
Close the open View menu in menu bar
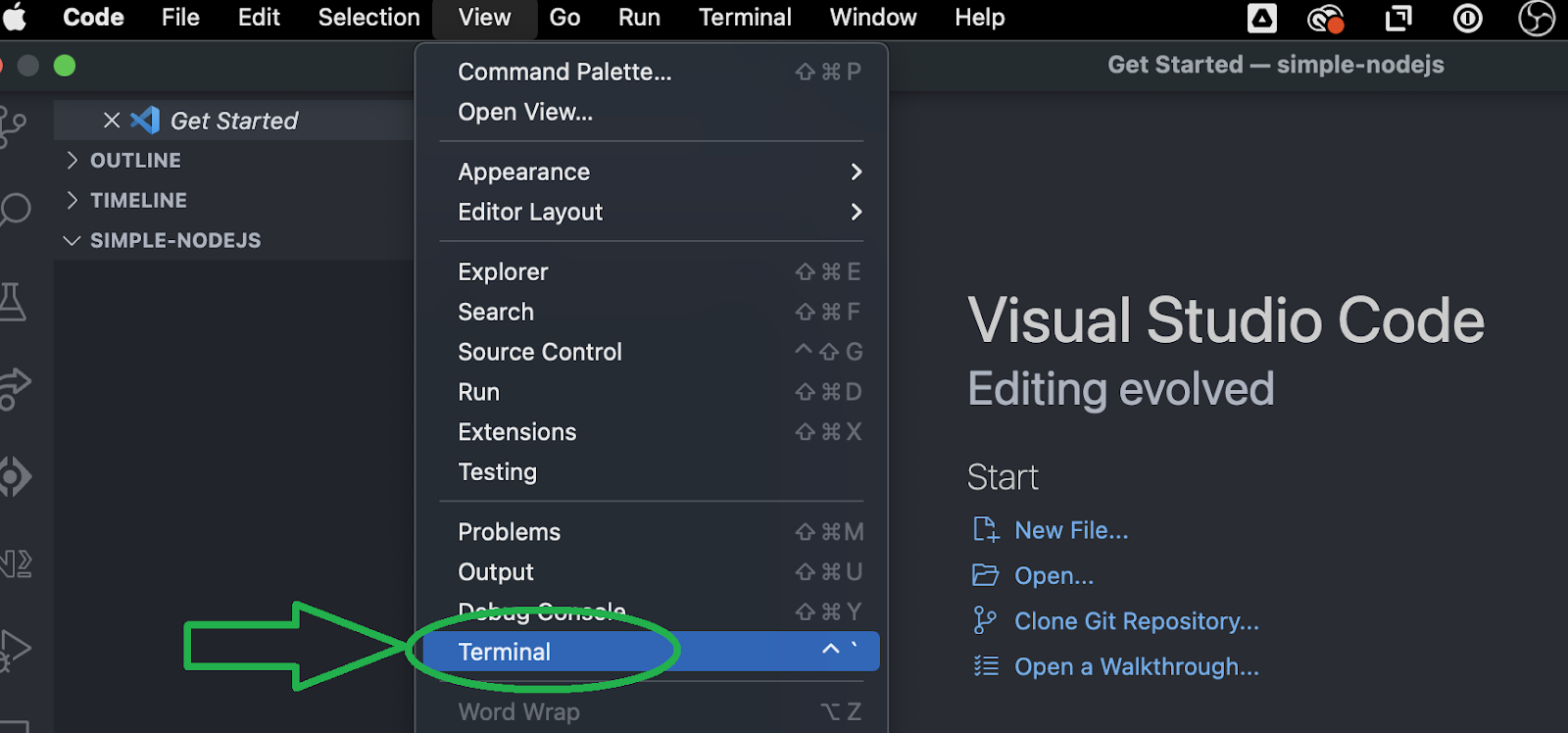[x=484, y=18]
